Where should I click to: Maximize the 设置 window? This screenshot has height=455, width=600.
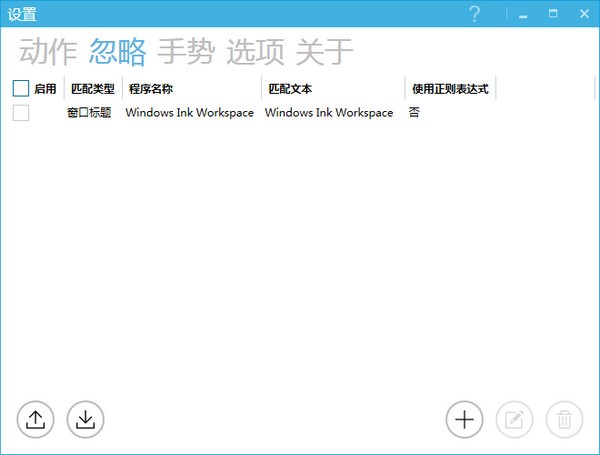[x=553, y=13]
